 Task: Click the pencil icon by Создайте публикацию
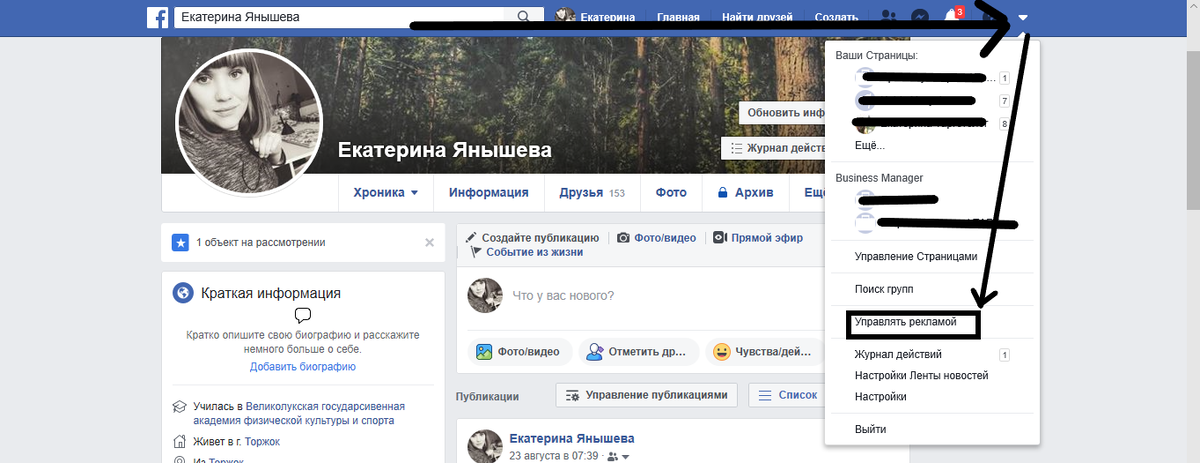(472, 238)
